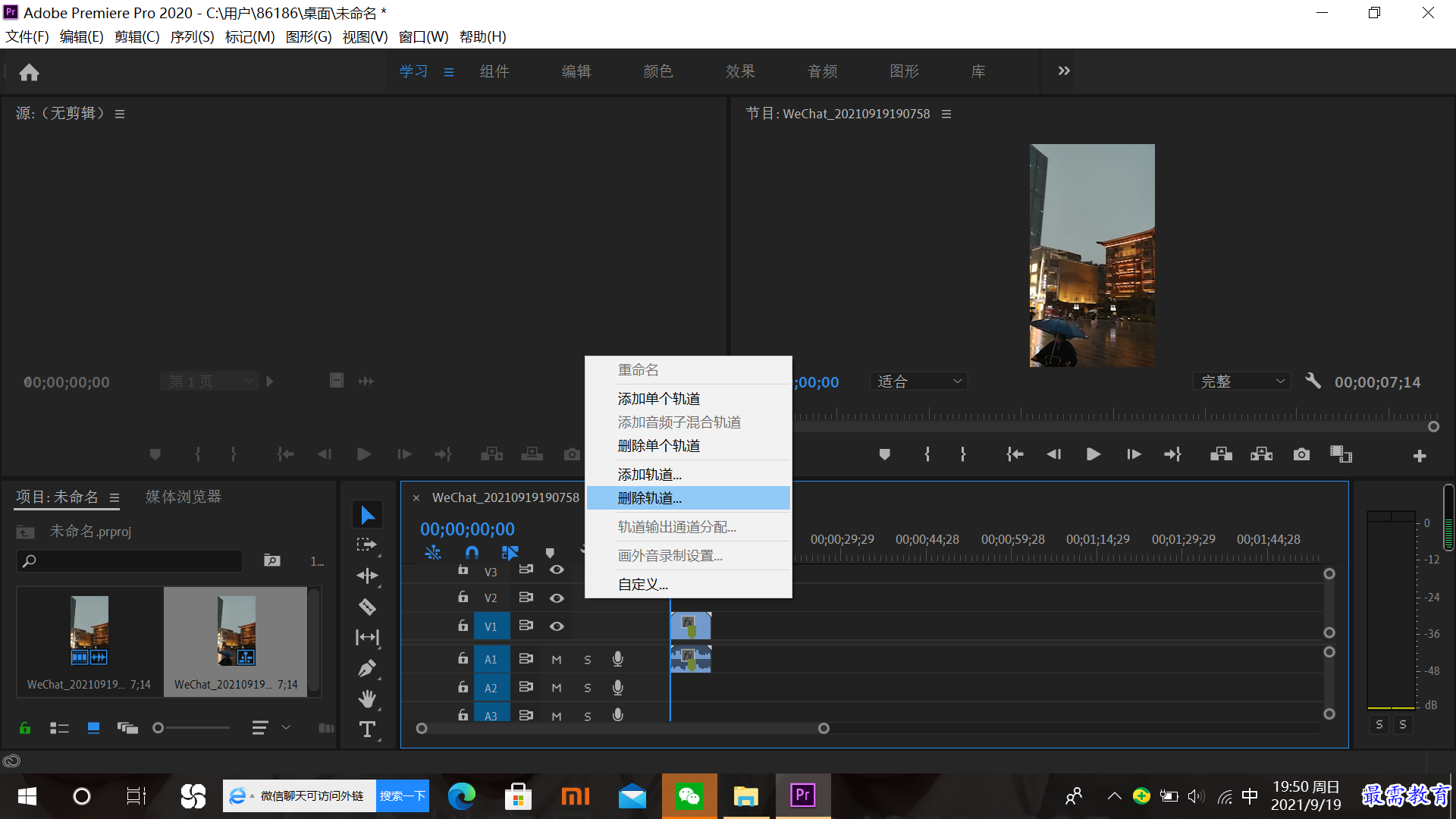The height and width of the screenshot is (819, 1456).
Task: Toggle comparison view in program monitor
Action: coord(1341,454)
